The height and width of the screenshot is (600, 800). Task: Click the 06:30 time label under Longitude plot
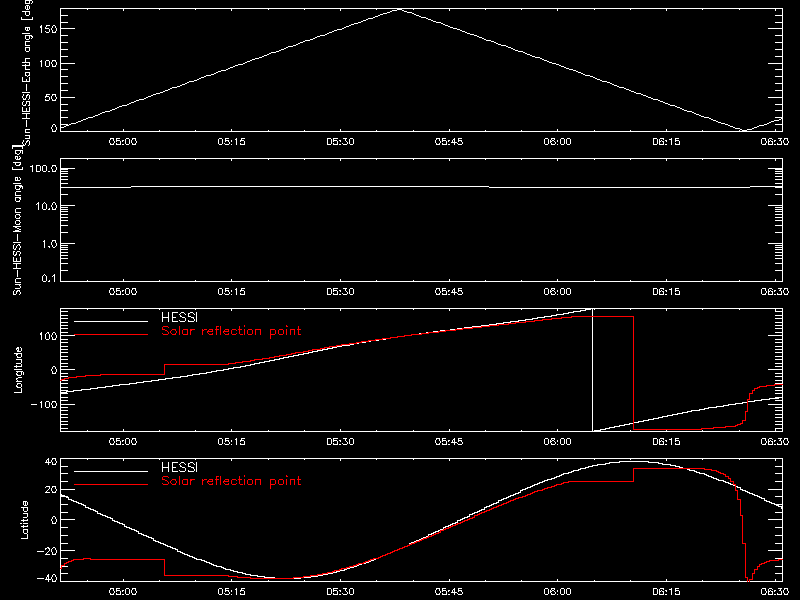775,442
